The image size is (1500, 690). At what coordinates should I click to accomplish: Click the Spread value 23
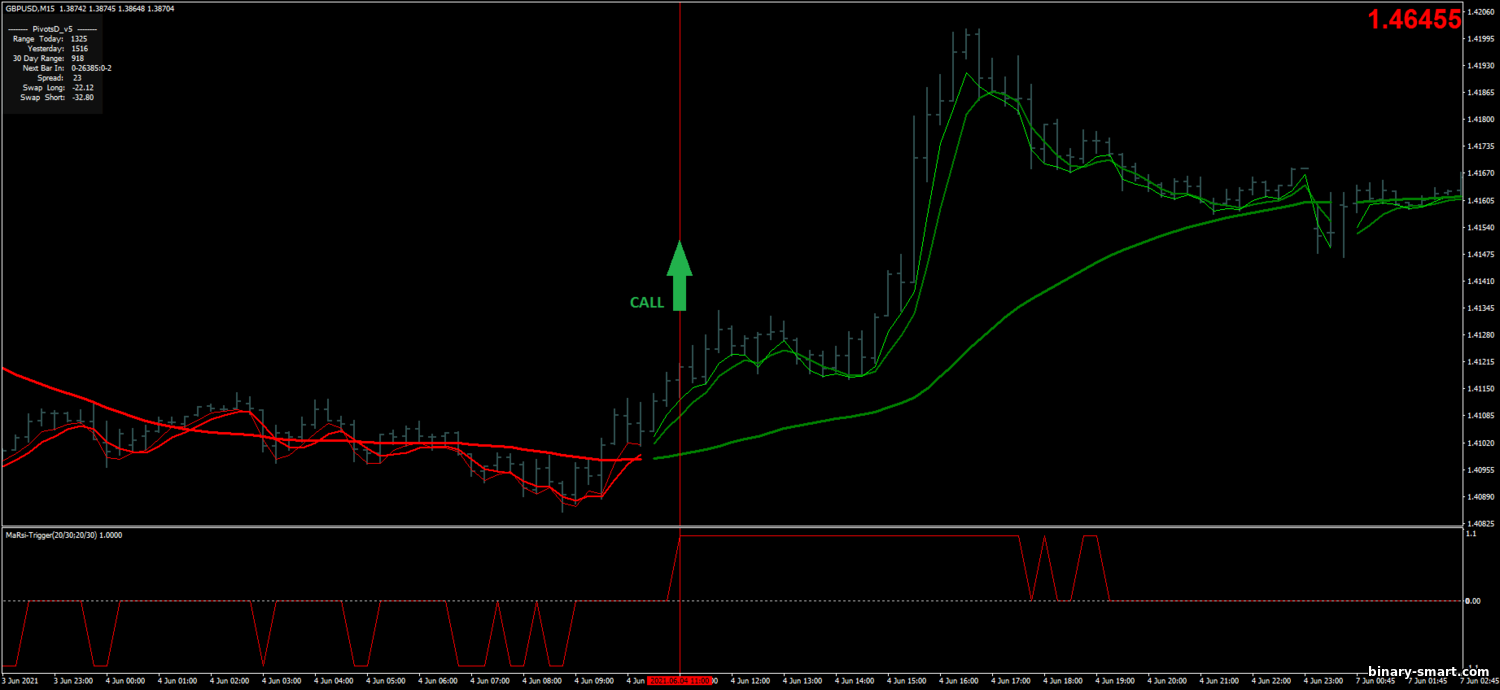[77, 78]
